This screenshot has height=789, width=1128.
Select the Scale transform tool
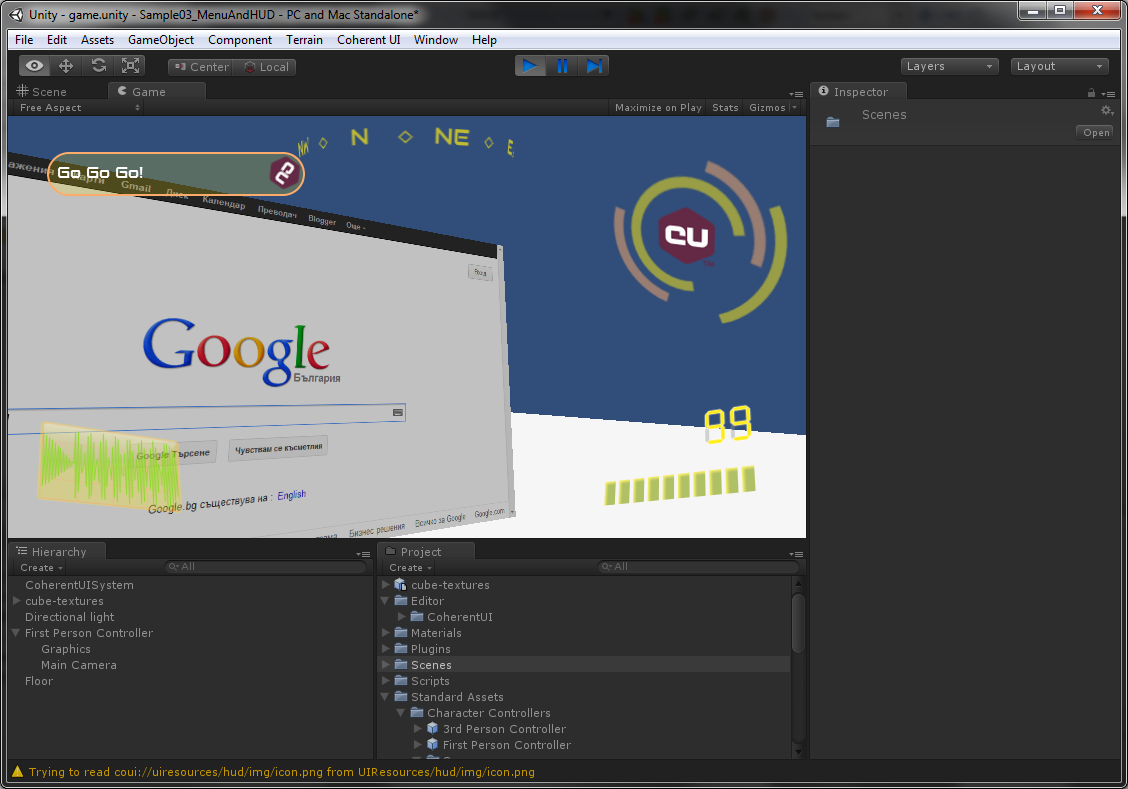(x=130, y=66)
